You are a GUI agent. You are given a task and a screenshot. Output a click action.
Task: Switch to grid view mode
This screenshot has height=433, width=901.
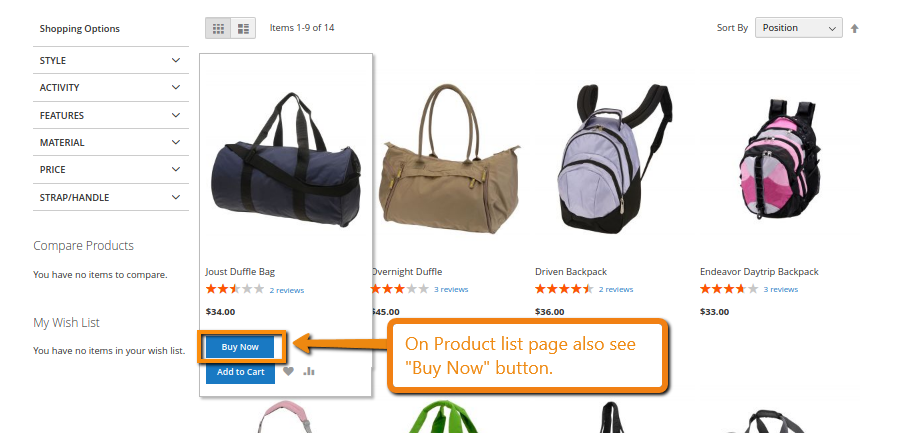(x=218, y=28)
